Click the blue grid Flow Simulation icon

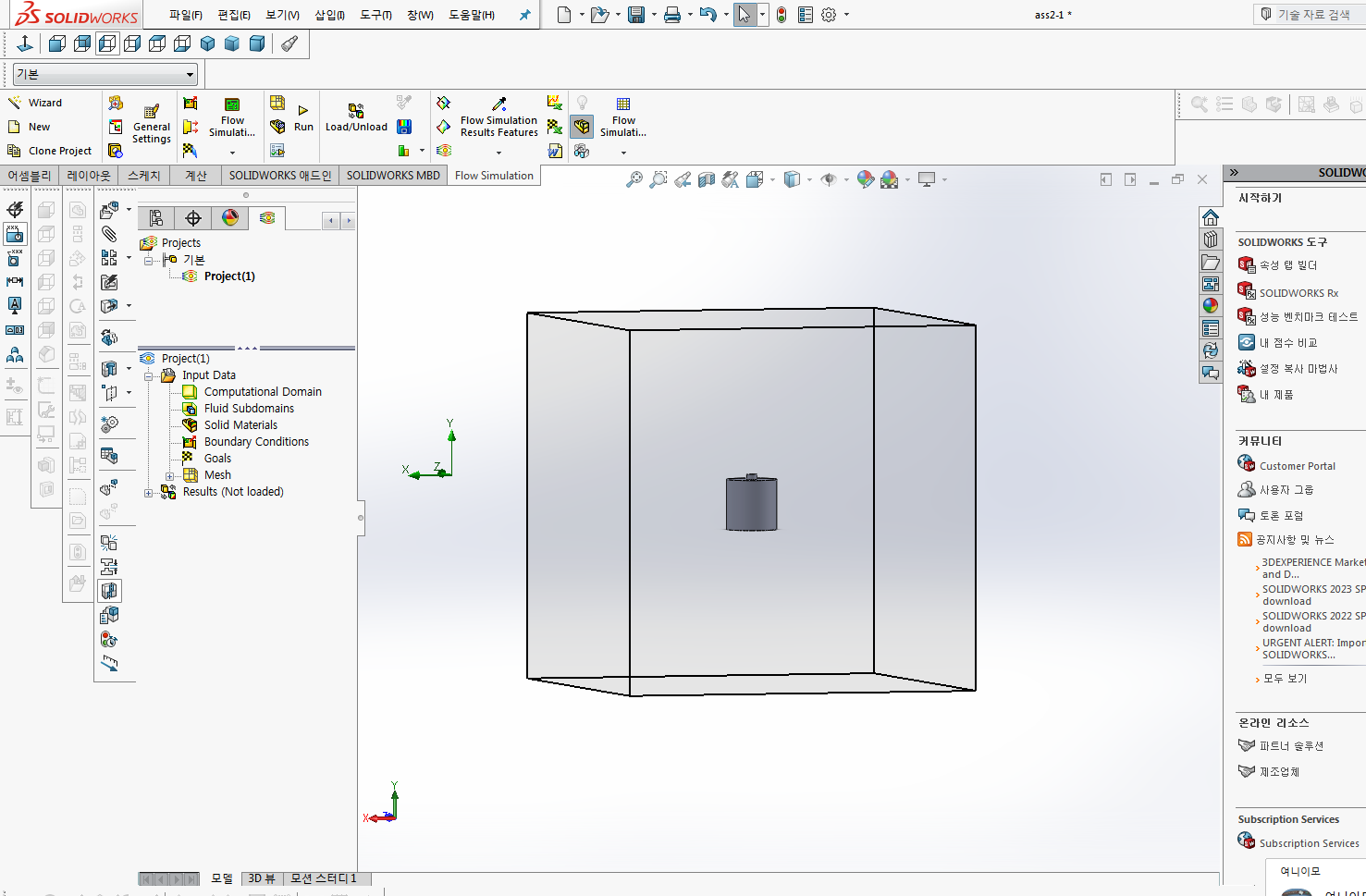pos(623,104)
